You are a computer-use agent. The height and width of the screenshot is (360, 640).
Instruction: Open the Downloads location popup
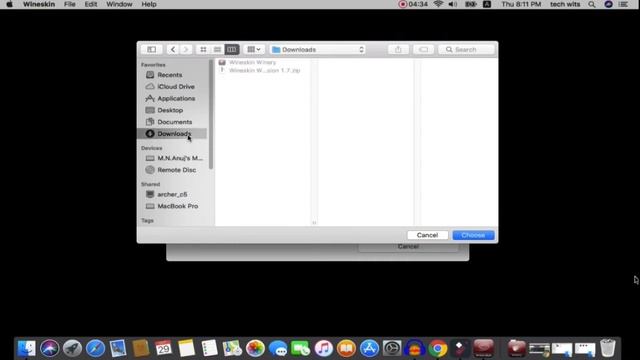coord(318,49)
